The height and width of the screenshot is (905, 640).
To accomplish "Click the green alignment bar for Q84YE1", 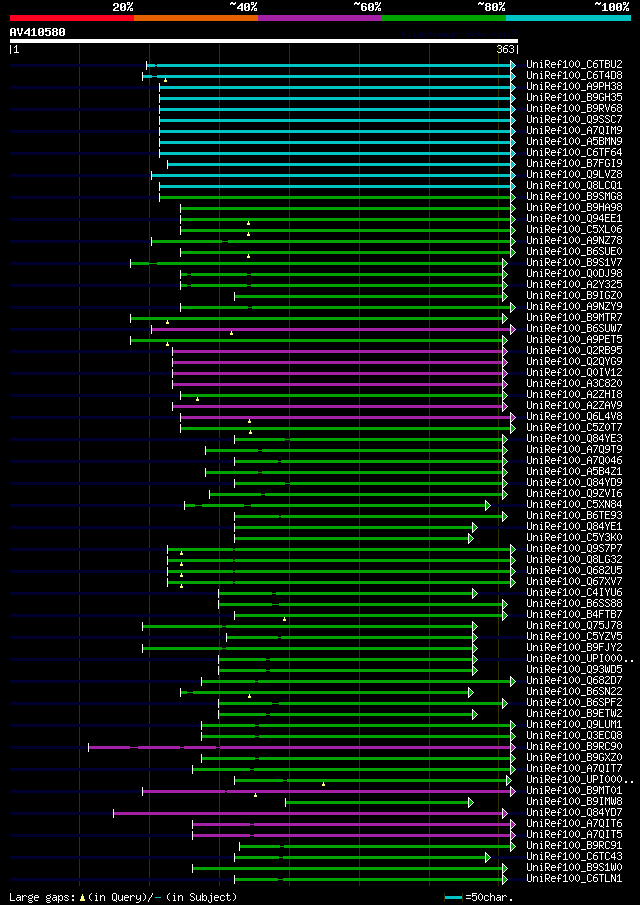I will [x=354, y=527].
